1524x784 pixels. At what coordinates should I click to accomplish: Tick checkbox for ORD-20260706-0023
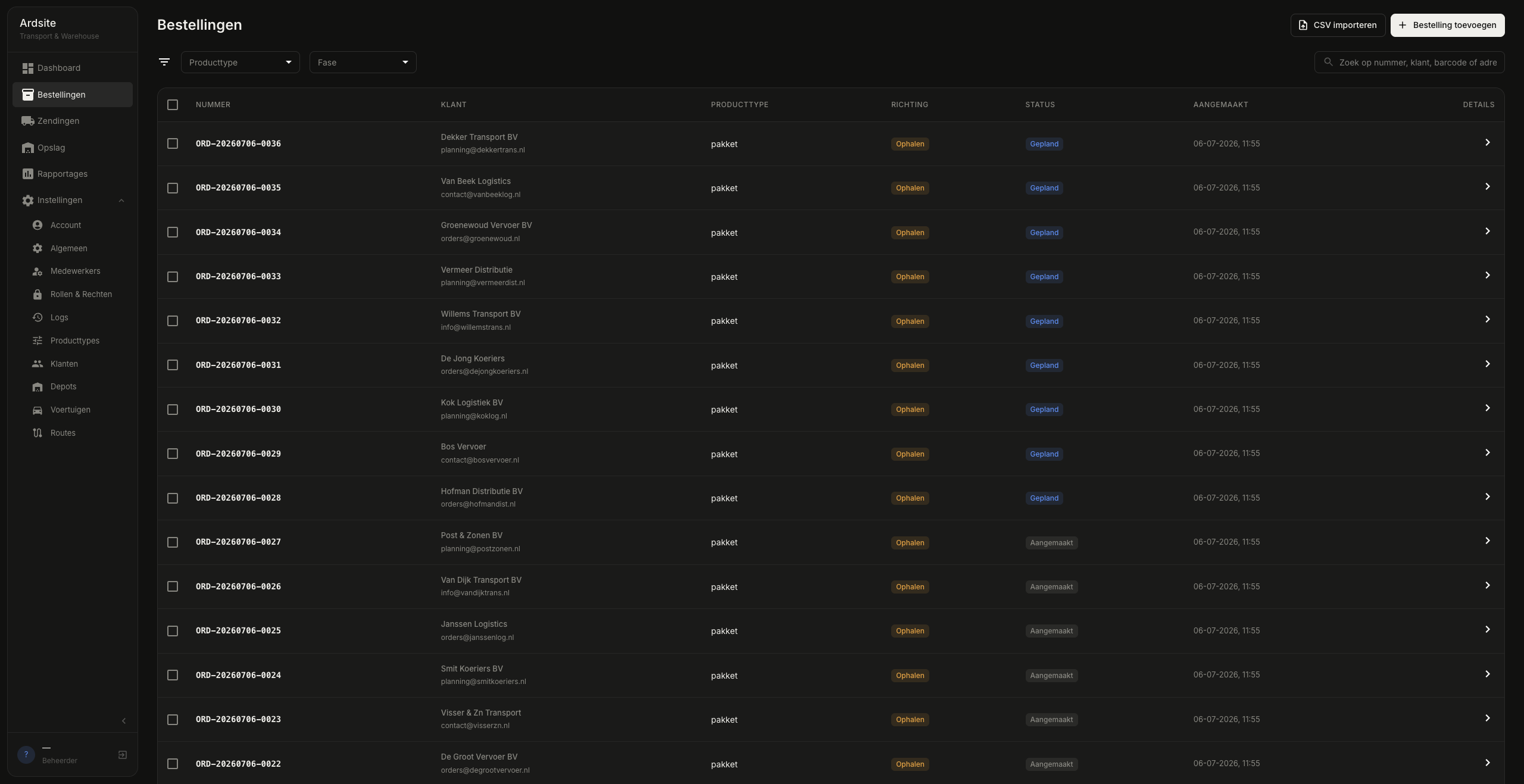[x=173, y=720]
